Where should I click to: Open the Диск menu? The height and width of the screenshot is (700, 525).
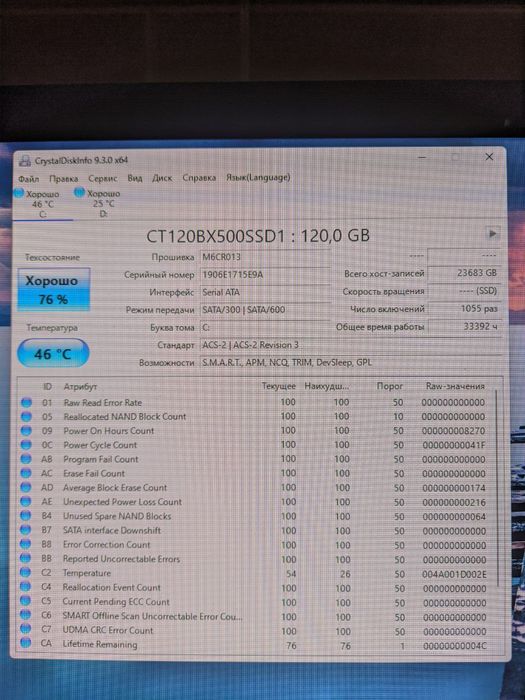[x=162, y=178]
